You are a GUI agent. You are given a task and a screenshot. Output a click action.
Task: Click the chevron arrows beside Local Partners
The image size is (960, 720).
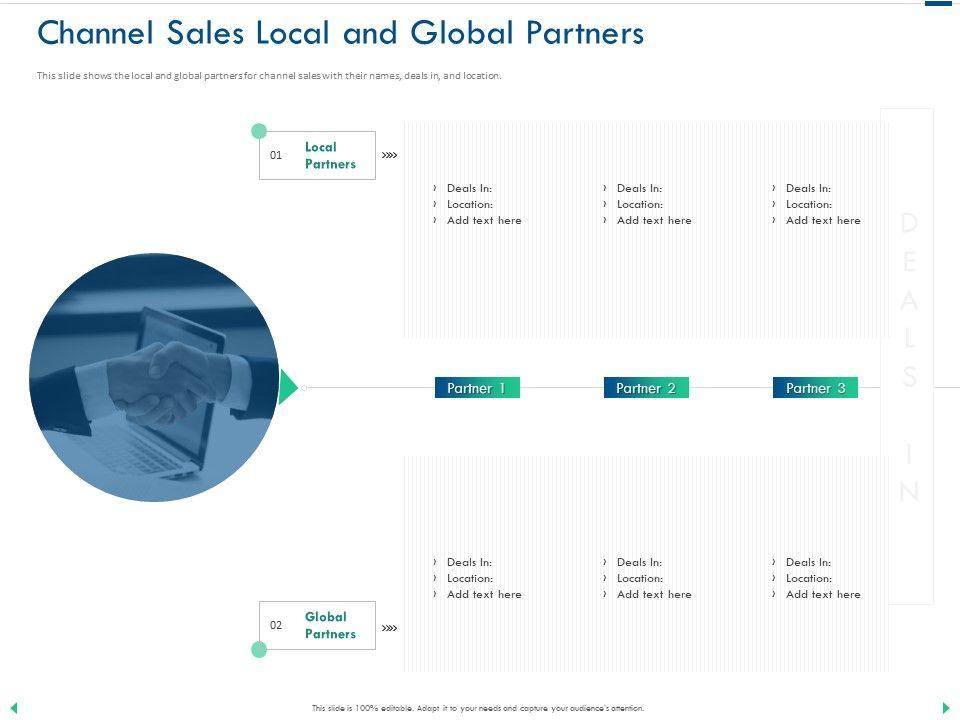click(389, 155)
